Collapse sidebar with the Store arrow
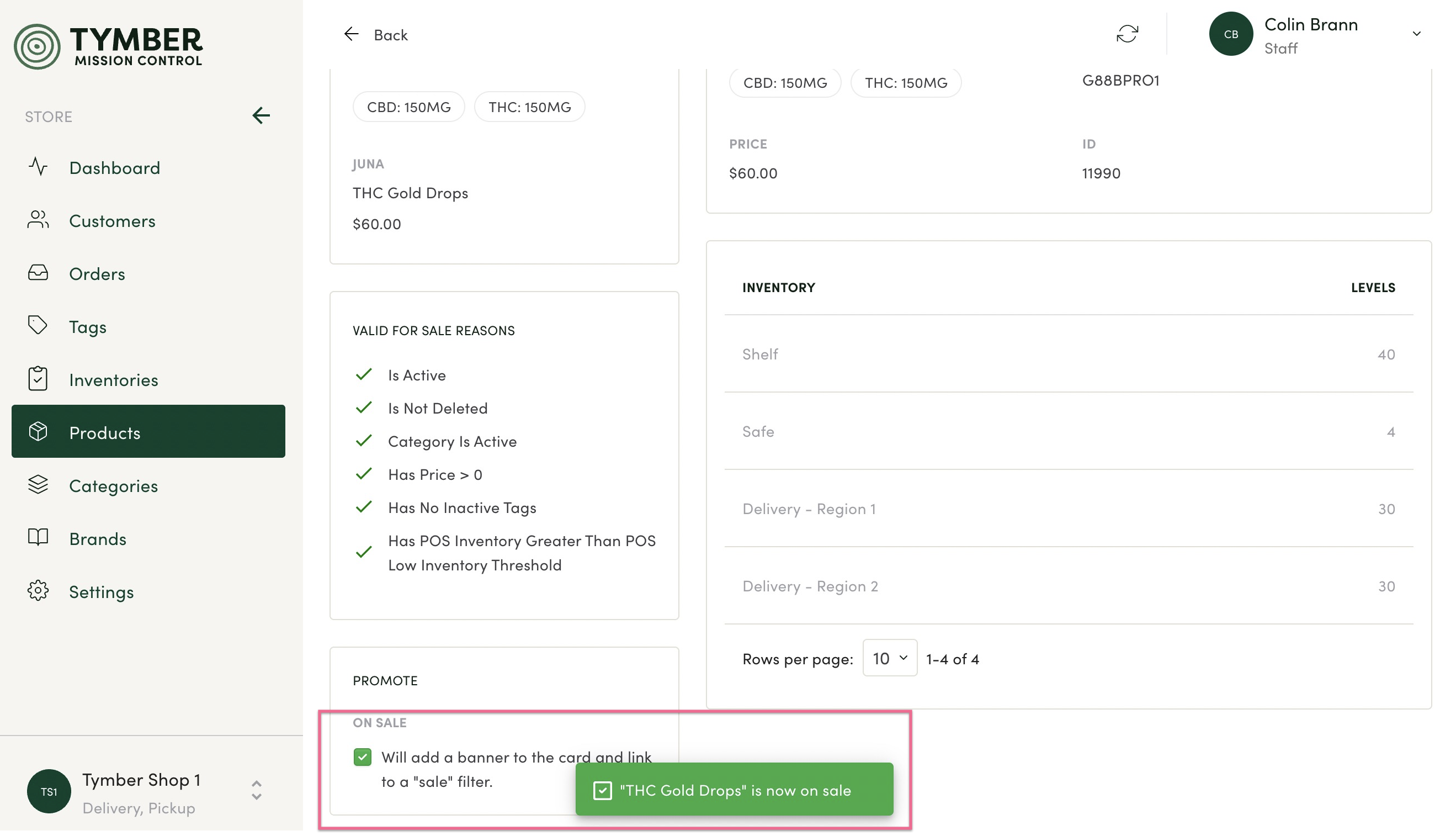The height and width of the screenshot is (836, 1456). (x=261, y=116)
